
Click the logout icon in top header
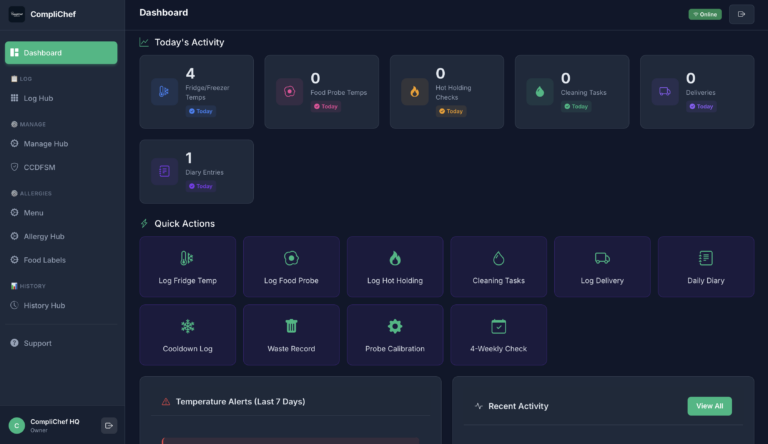[x=741, y=14]
